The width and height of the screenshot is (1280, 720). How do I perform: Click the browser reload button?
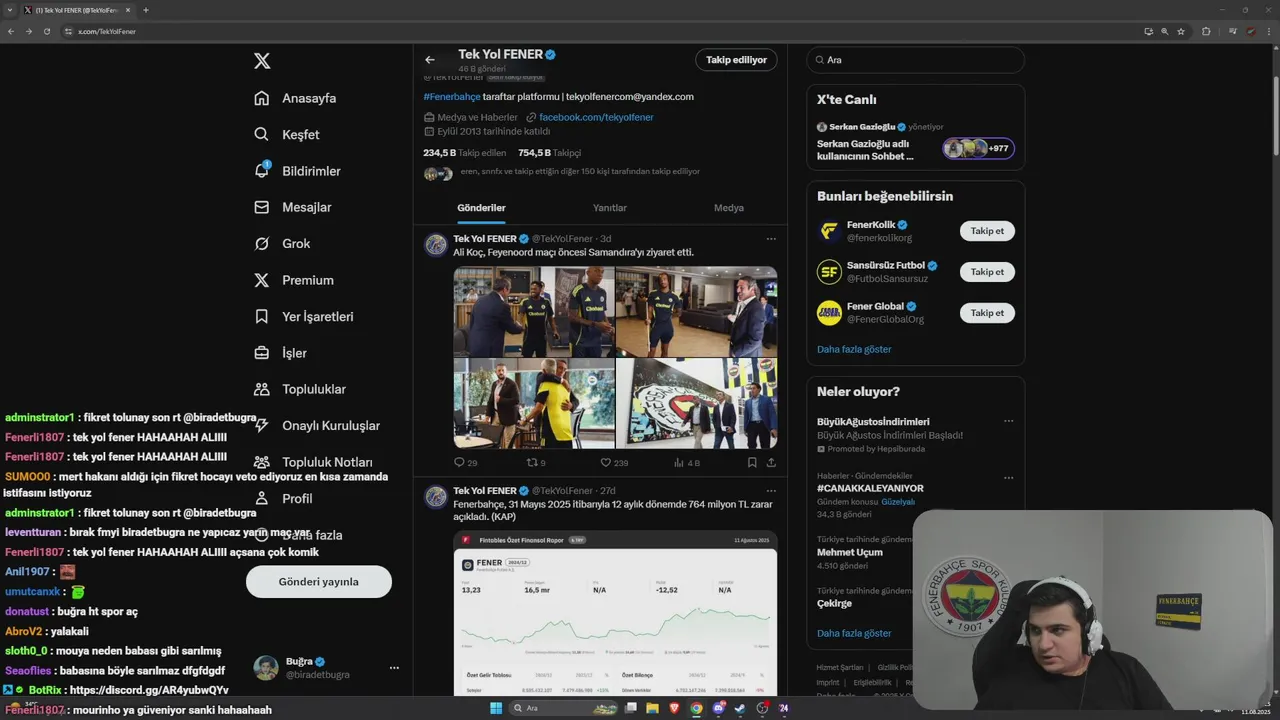pyautogui.click(x=46, y=31)
